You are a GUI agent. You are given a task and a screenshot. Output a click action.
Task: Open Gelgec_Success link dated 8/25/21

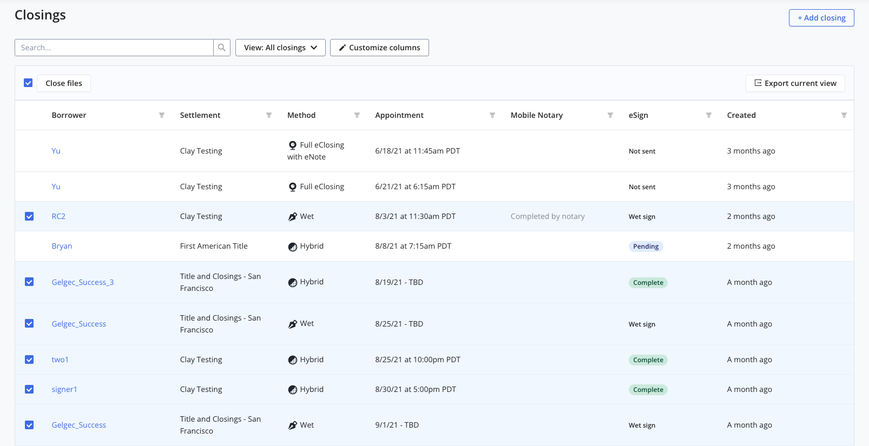[79, 324]
